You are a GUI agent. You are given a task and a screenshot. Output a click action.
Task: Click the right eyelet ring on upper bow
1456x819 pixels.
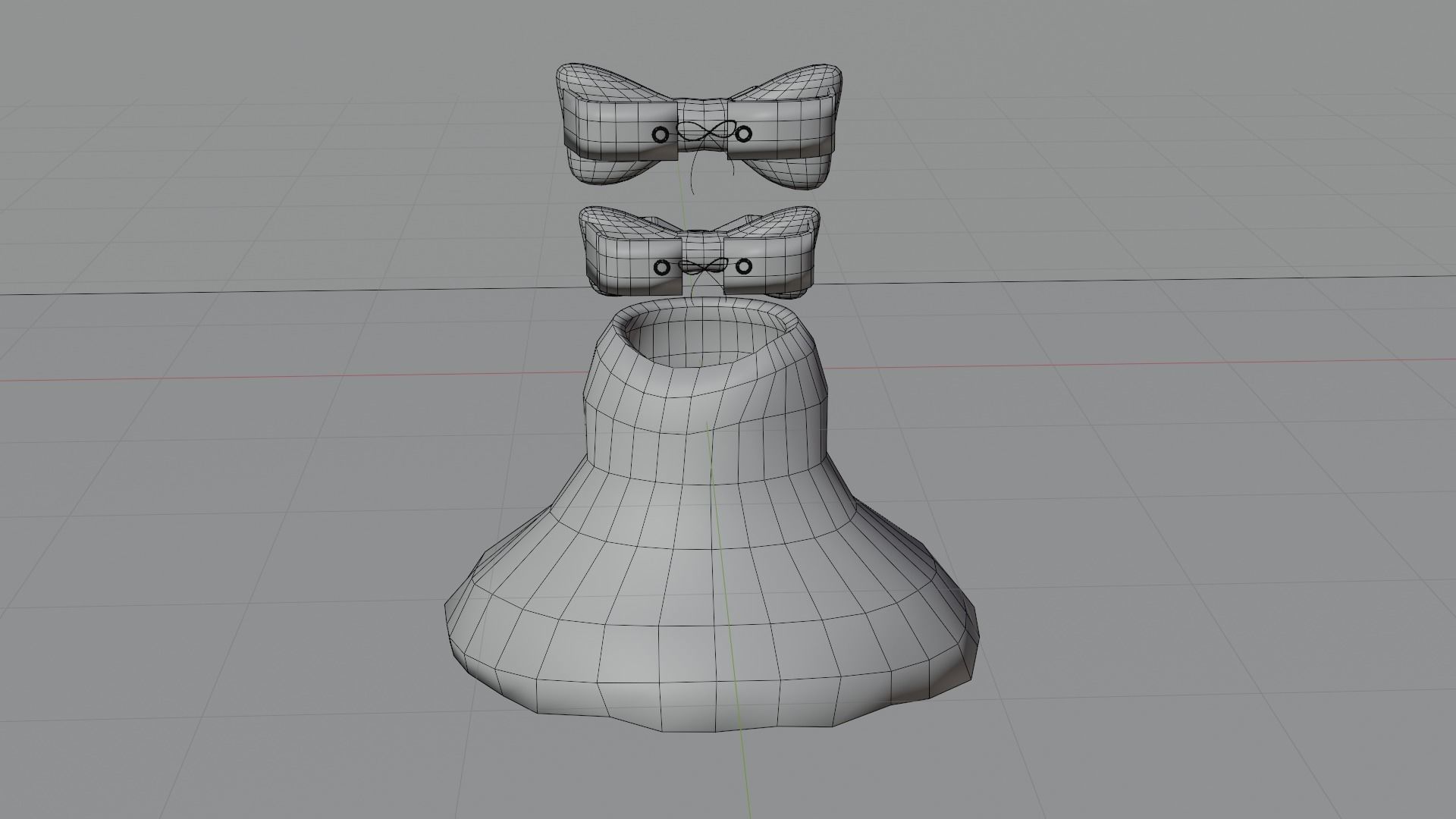(744, 134)
